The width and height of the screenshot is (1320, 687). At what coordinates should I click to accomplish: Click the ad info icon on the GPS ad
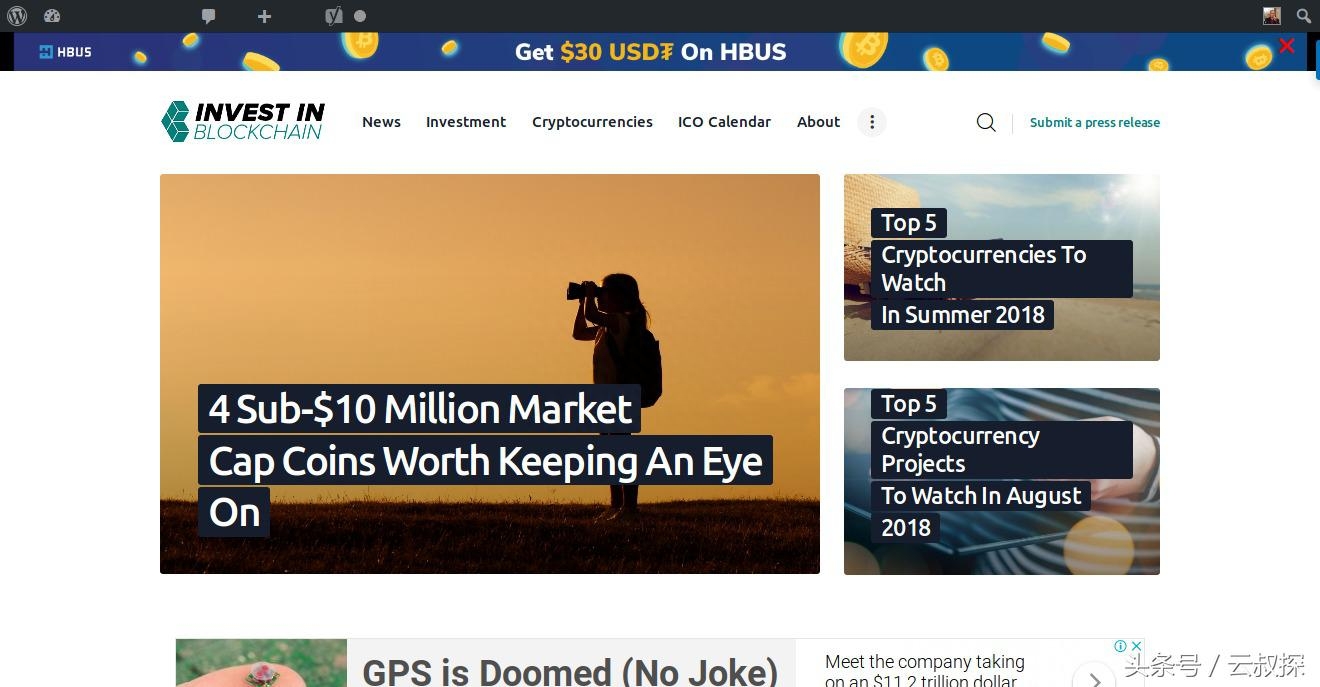1121,646
